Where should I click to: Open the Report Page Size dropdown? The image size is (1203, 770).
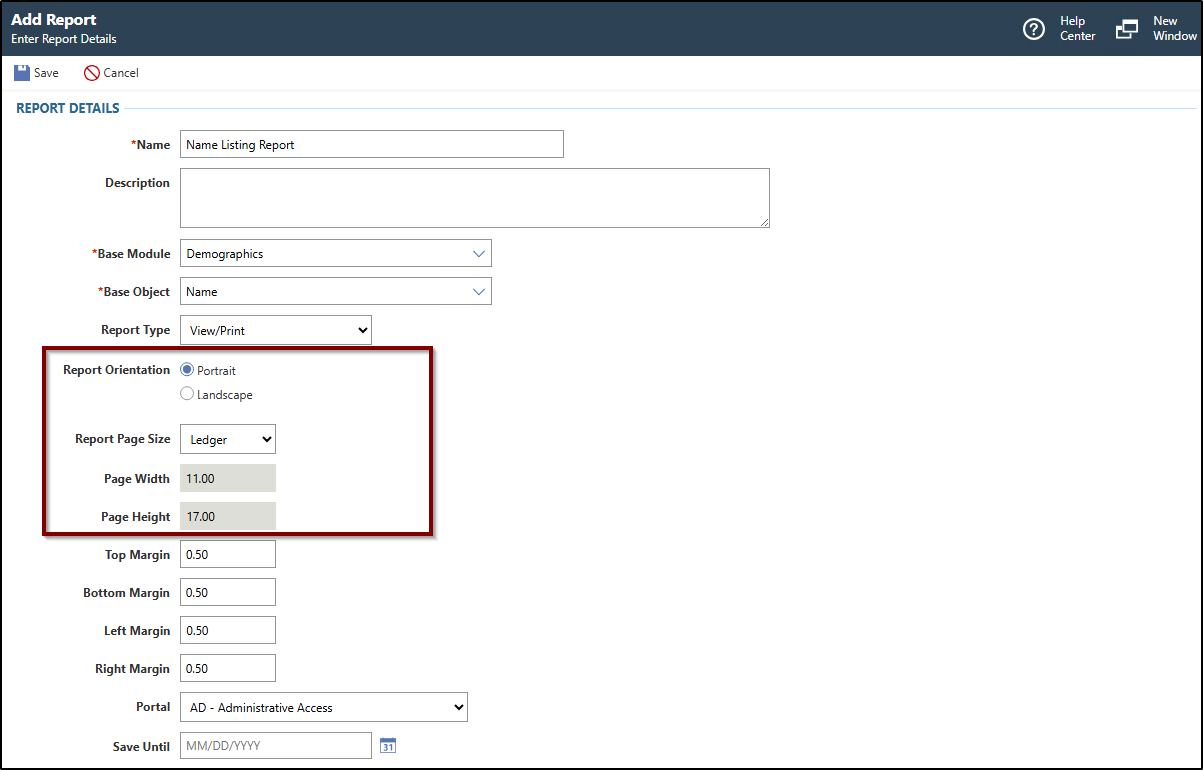227,439
